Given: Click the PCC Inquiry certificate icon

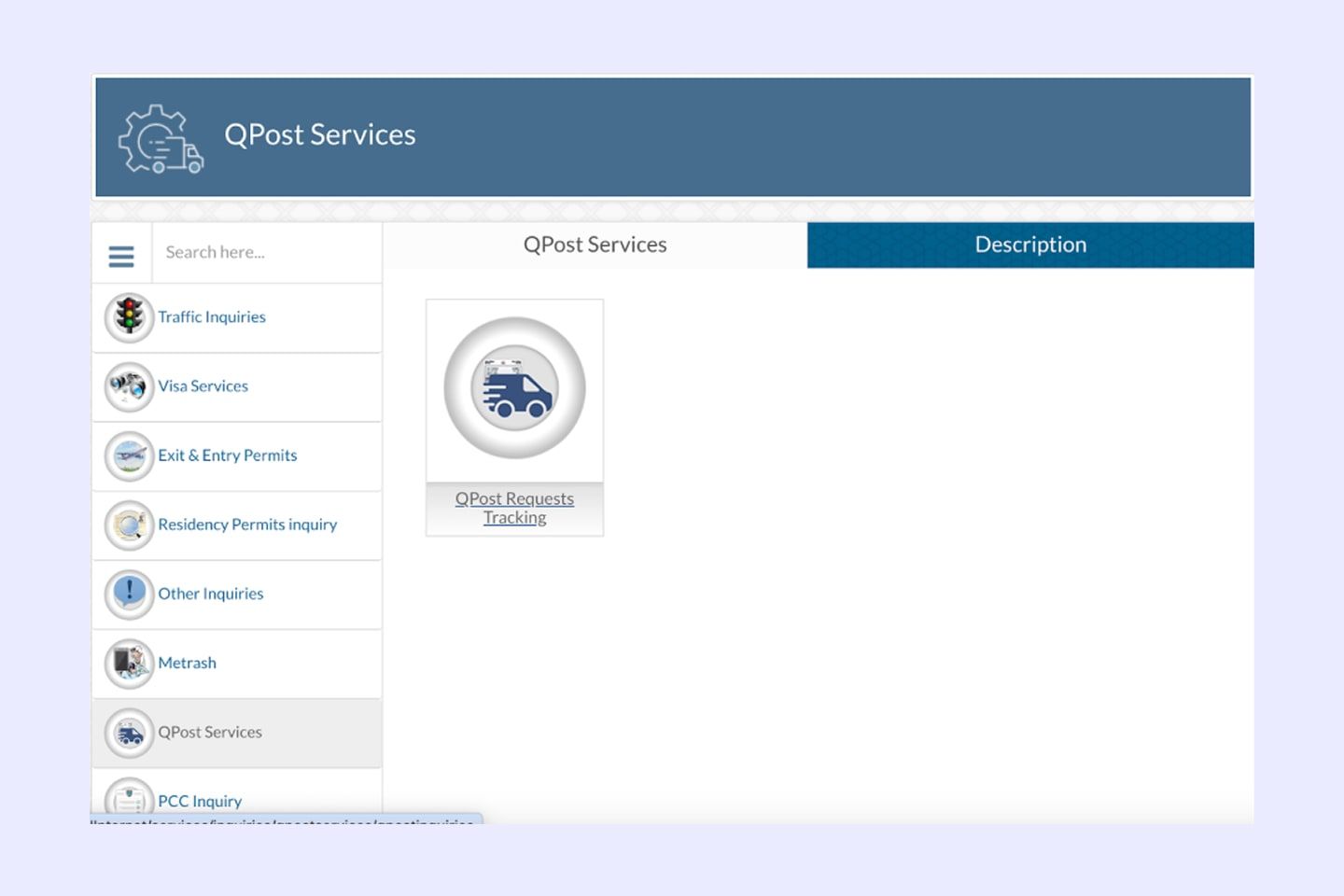Looking at the screenshot, I should 129,799.
